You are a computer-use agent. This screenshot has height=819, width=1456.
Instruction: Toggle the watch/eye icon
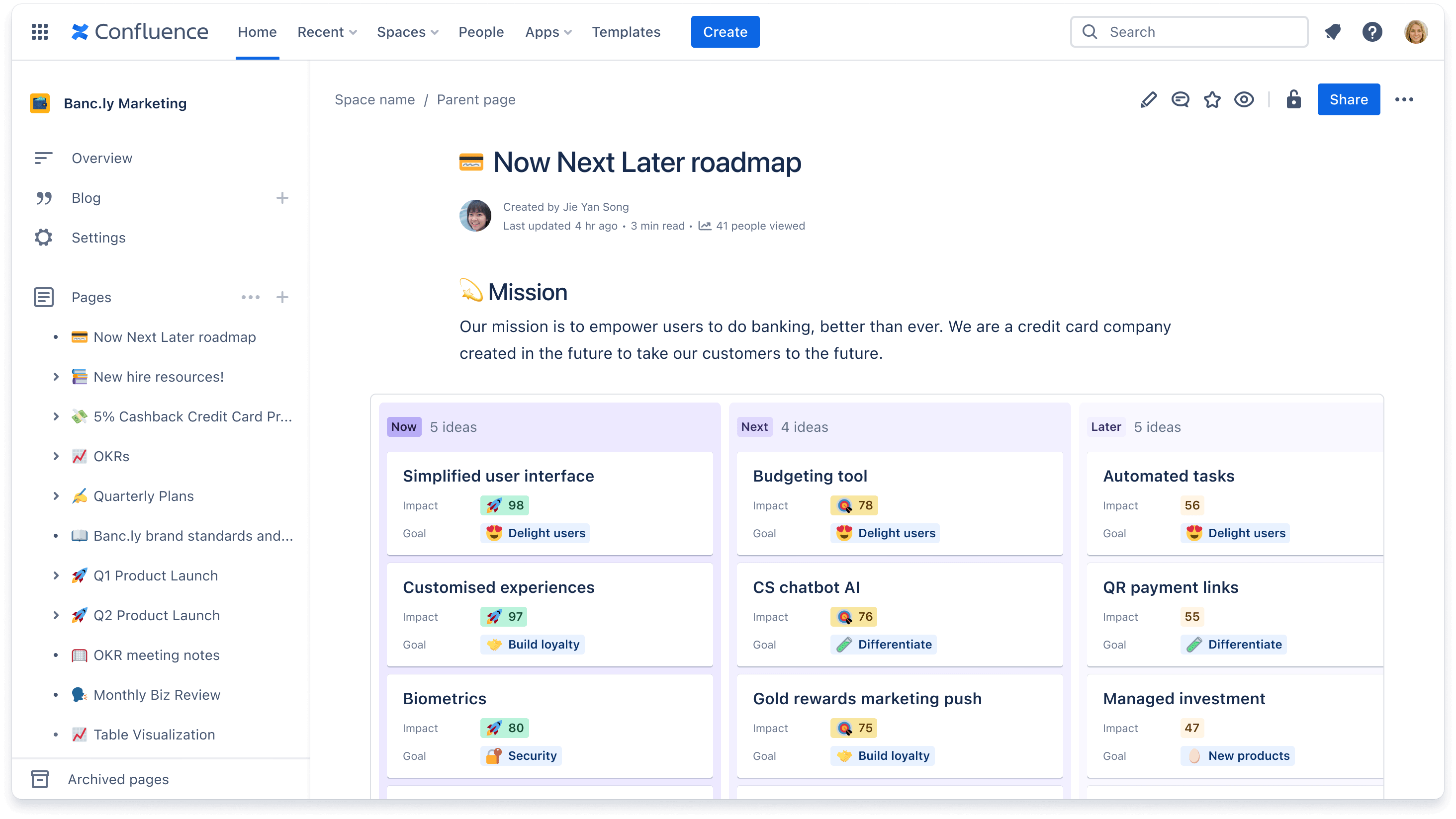click(x=1245, y=99)
